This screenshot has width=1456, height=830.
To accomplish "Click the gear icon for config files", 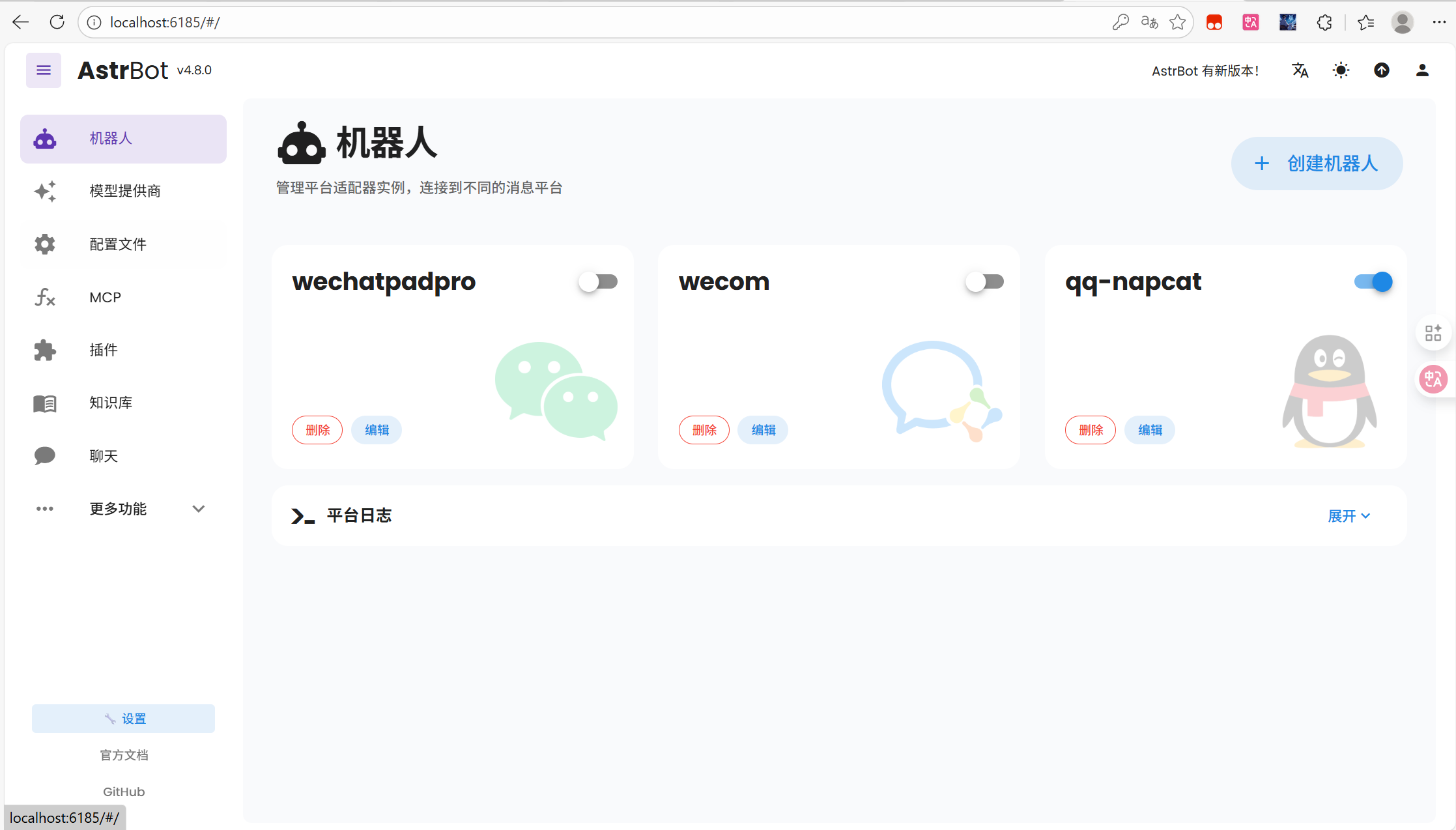I will (x=45, y=244).
